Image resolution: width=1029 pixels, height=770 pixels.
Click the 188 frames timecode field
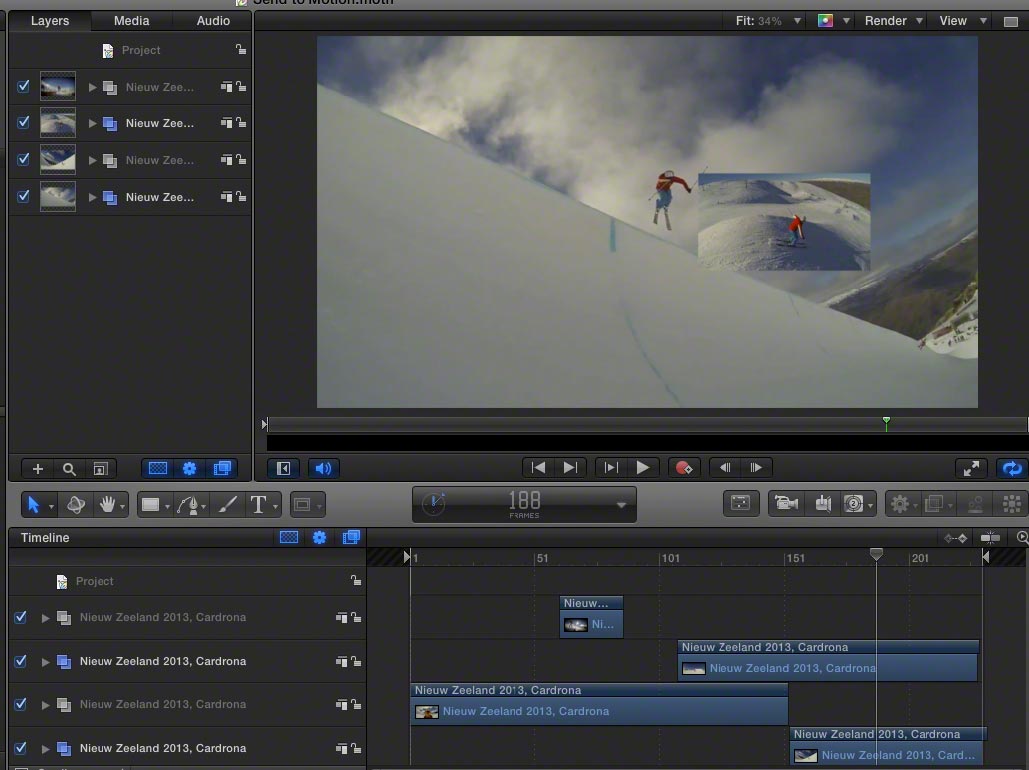point(524,504)
